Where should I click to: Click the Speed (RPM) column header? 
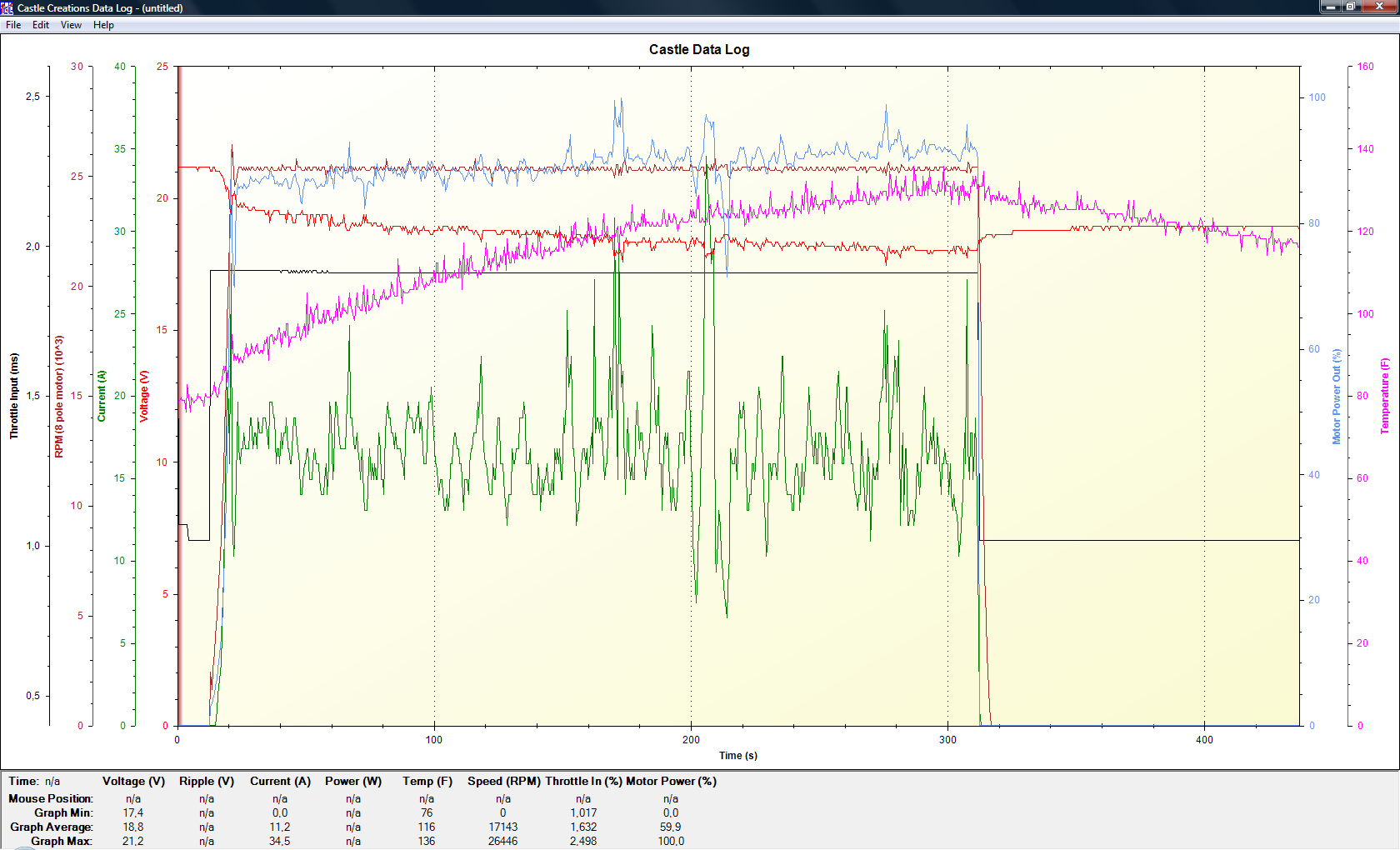pos(504,782)
